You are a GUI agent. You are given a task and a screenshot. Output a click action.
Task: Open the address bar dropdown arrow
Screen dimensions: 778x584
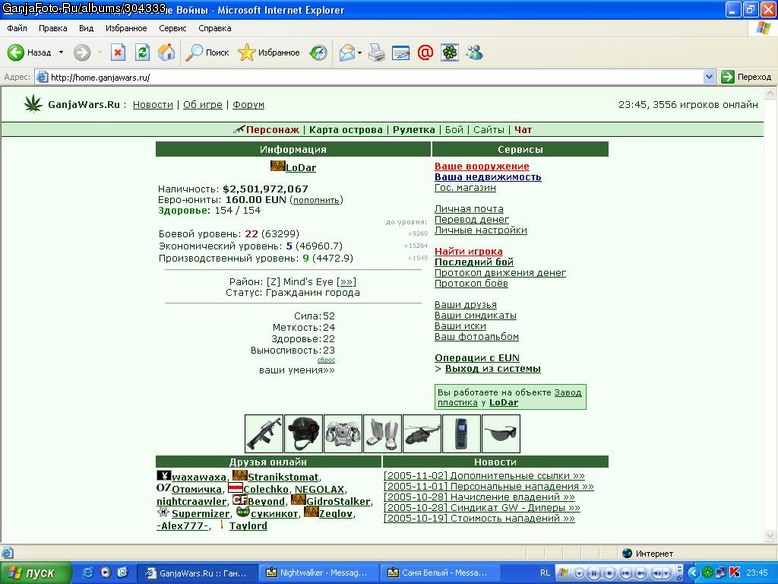pyautogui.click(x=709, y=77)
